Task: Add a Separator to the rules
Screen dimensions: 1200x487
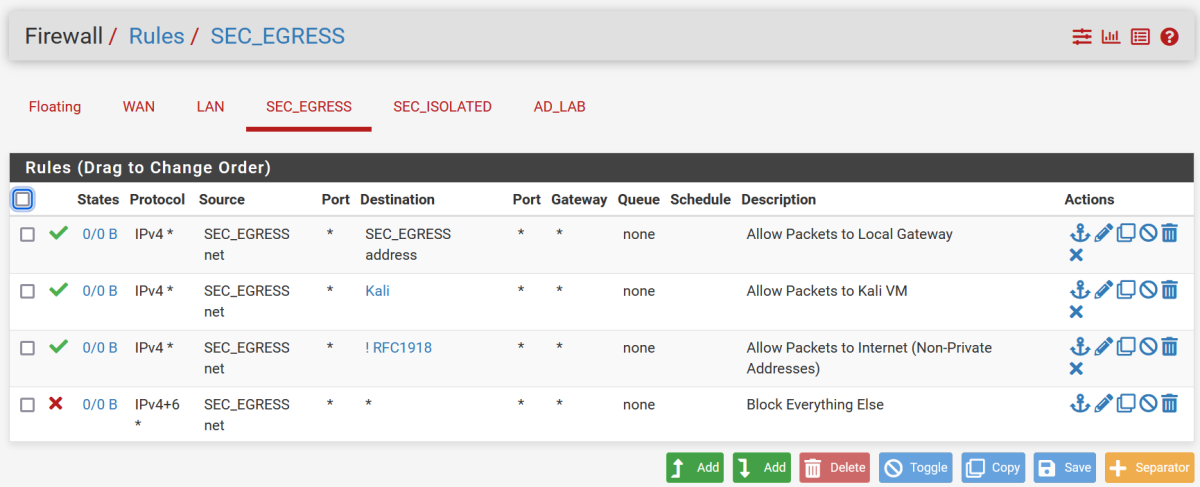Action: coord(1149,467)
